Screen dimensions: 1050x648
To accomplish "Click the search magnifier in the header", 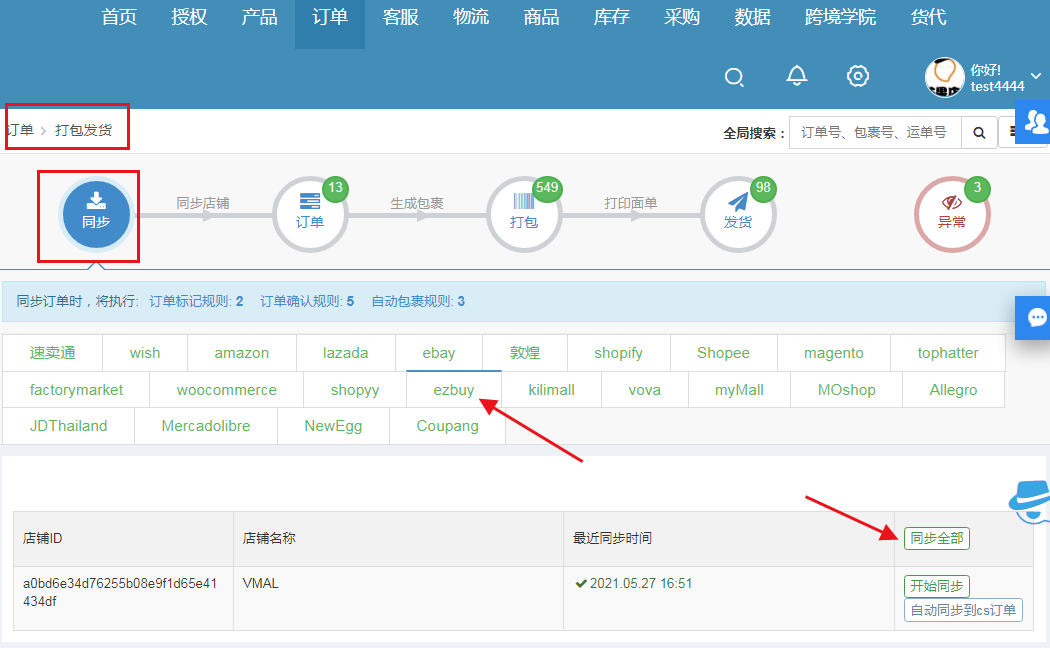I will pyautogui.click(x=734, y=77).
